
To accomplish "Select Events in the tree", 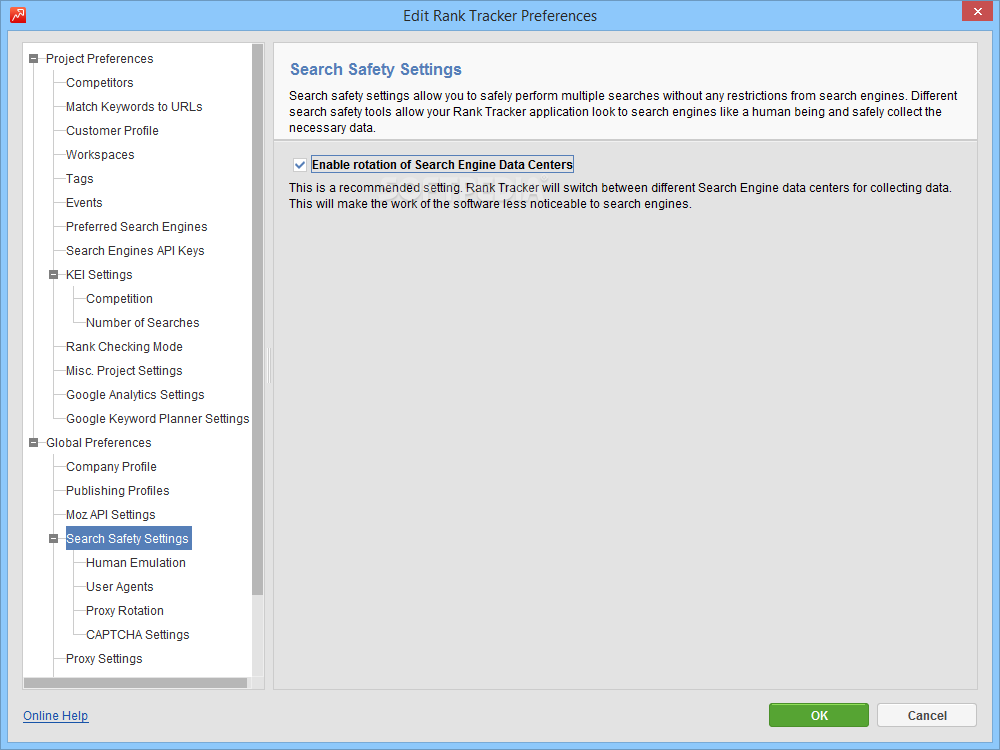I will coord(84,203).
